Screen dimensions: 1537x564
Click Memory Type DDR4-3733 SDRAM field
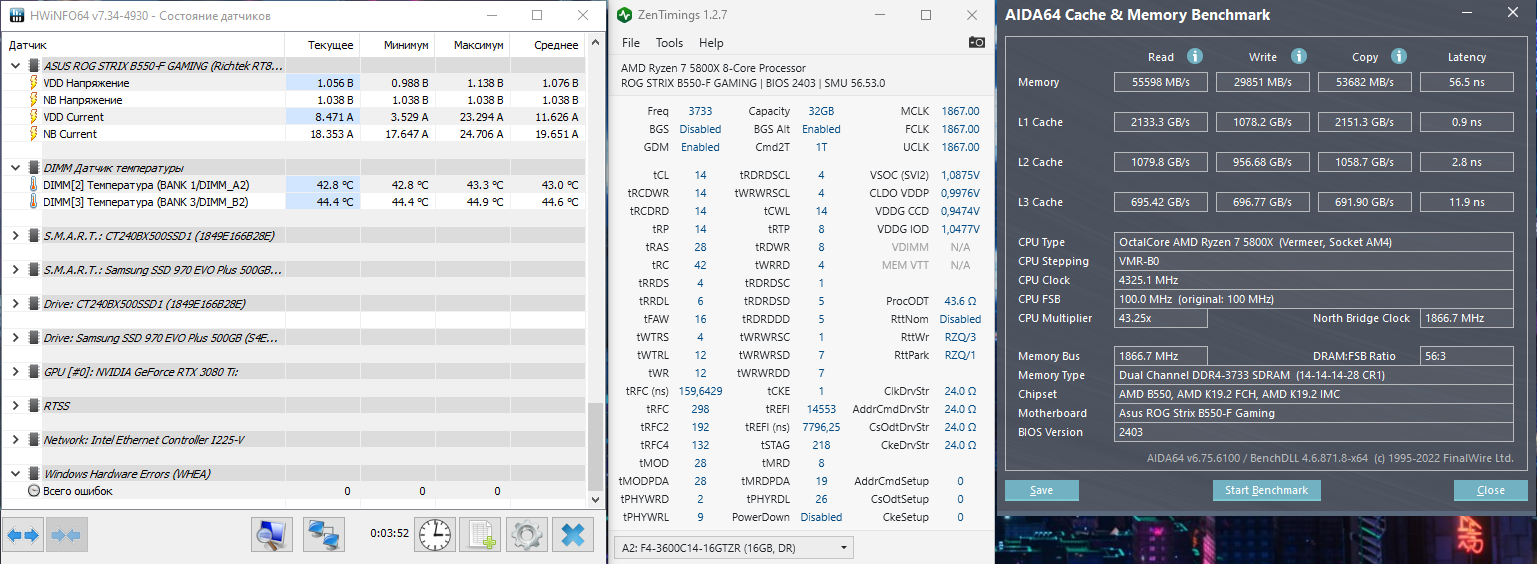coord(1314,375)
